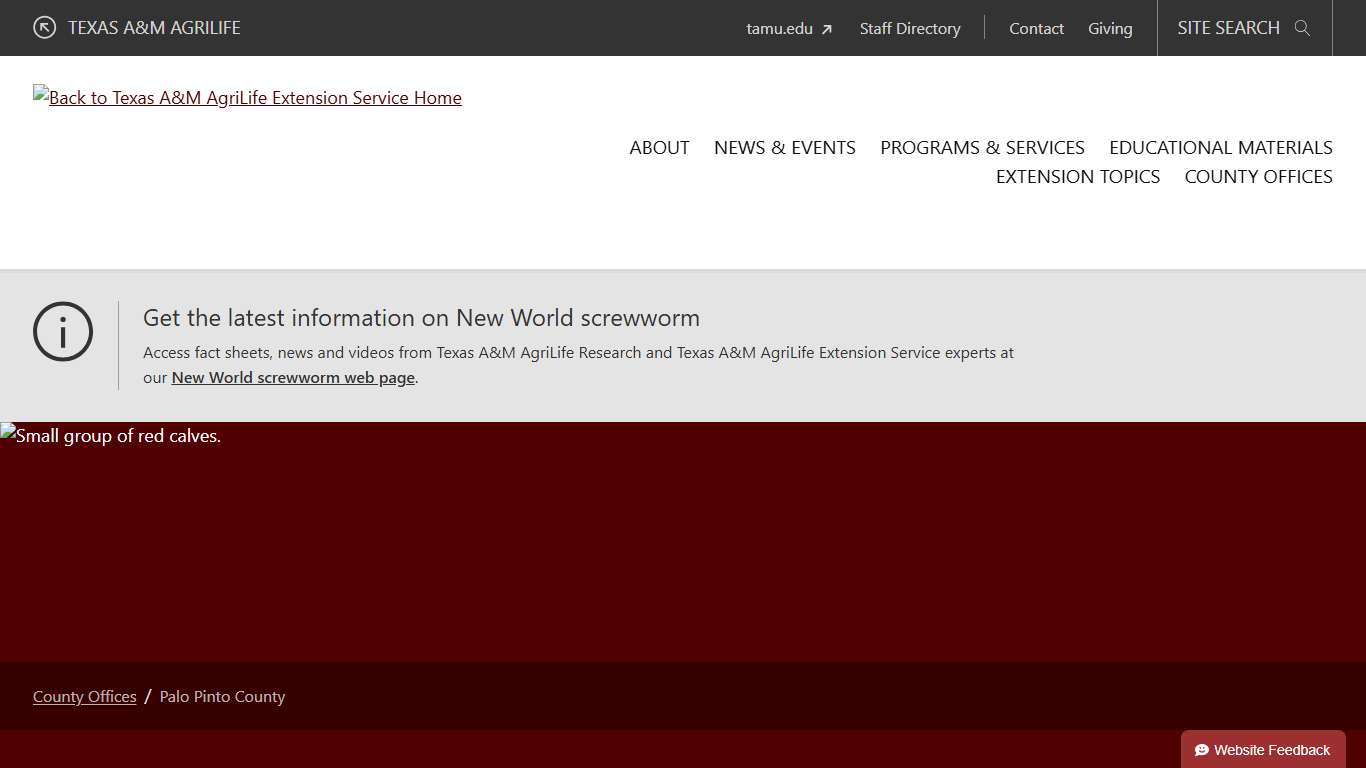The height and width of the screenshot is (768, 1366).
Task: Open the About menu
Action: point(659,148)
